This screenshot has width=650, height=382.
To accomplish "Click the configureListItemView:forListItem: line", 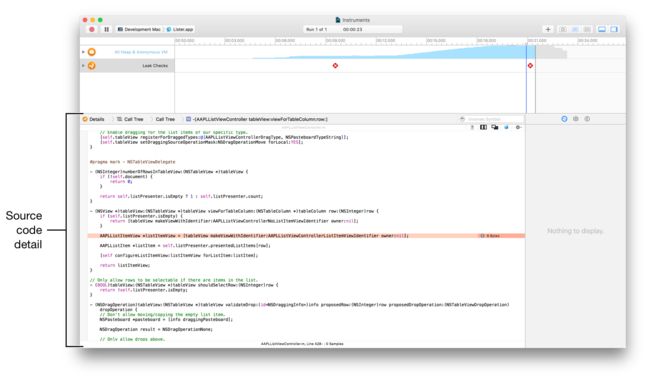I will (179, 256).
